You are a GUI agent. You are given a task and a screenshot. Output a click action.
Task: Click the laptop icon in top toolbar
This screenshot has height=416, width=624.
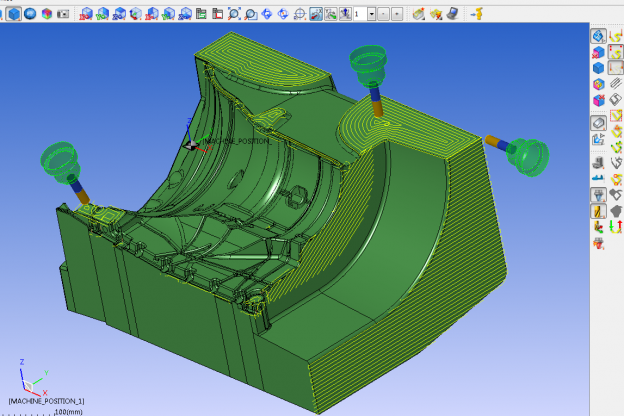coord(451,14)
